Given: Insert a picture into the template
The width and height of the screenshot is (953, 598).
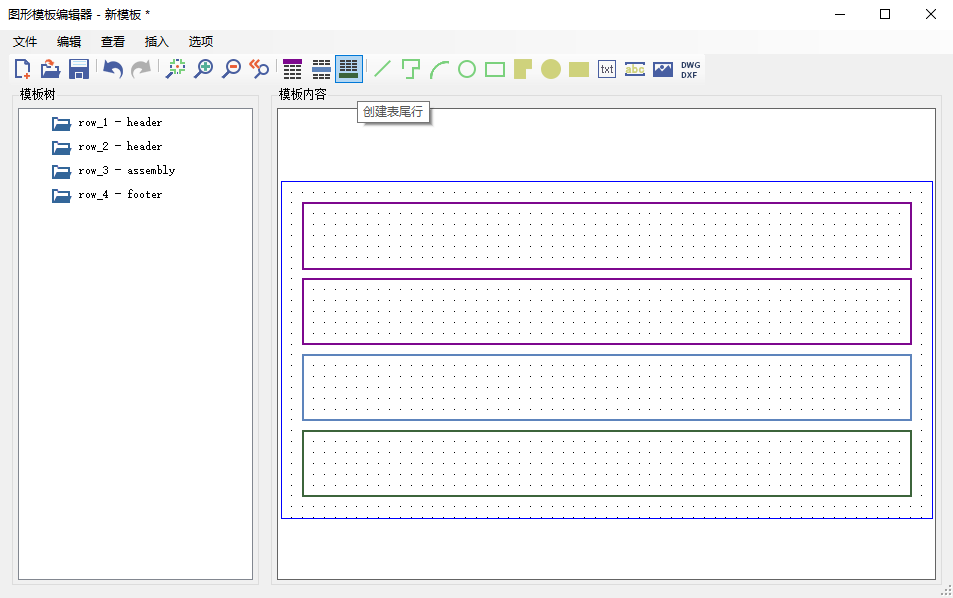Looking at the screenshot, I should click(x=662, y=69).
